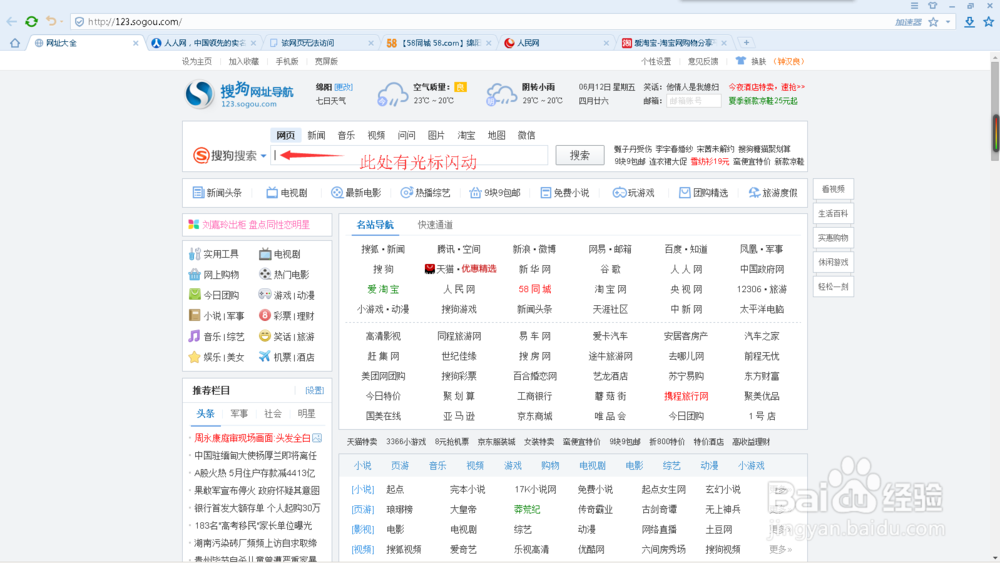Viewport: 1000px width, 563px height.
Task: Click the 生活百科 side button
Action: click(x=833, y=214)
